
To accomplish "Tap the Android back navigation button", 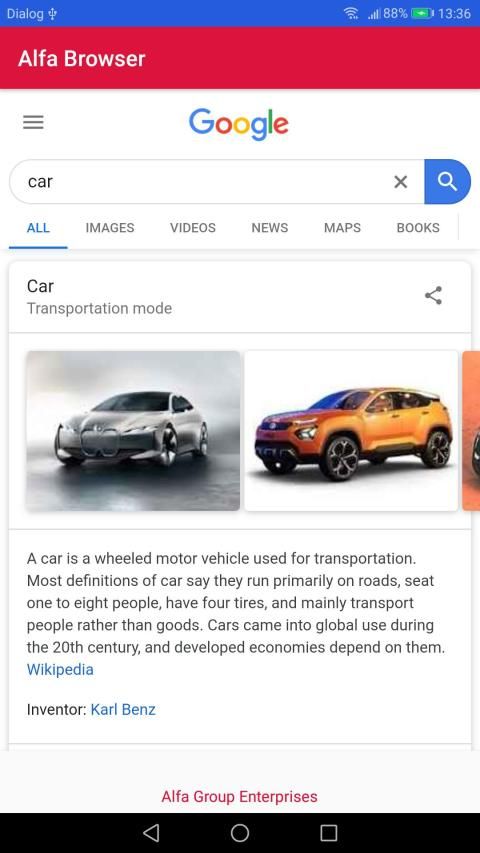I will click(x=151, y=832).
